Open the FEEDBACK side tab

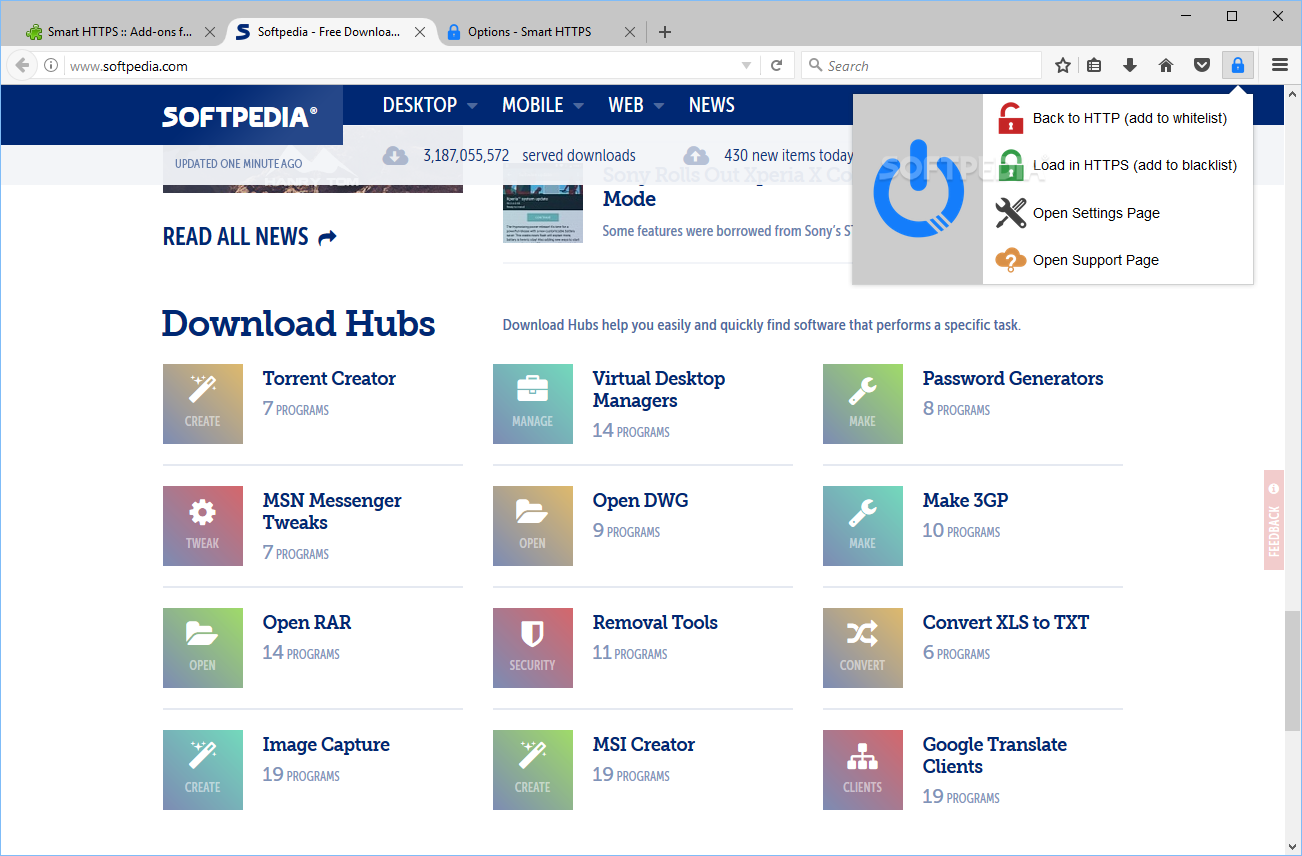1274,520
